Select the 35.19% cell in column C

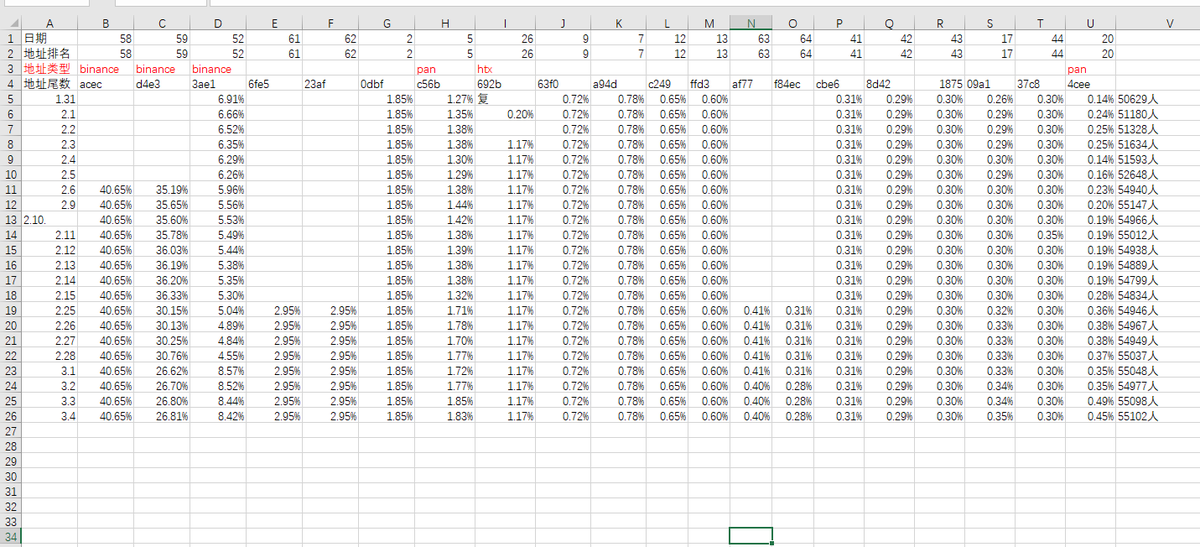tap(161, 189)
